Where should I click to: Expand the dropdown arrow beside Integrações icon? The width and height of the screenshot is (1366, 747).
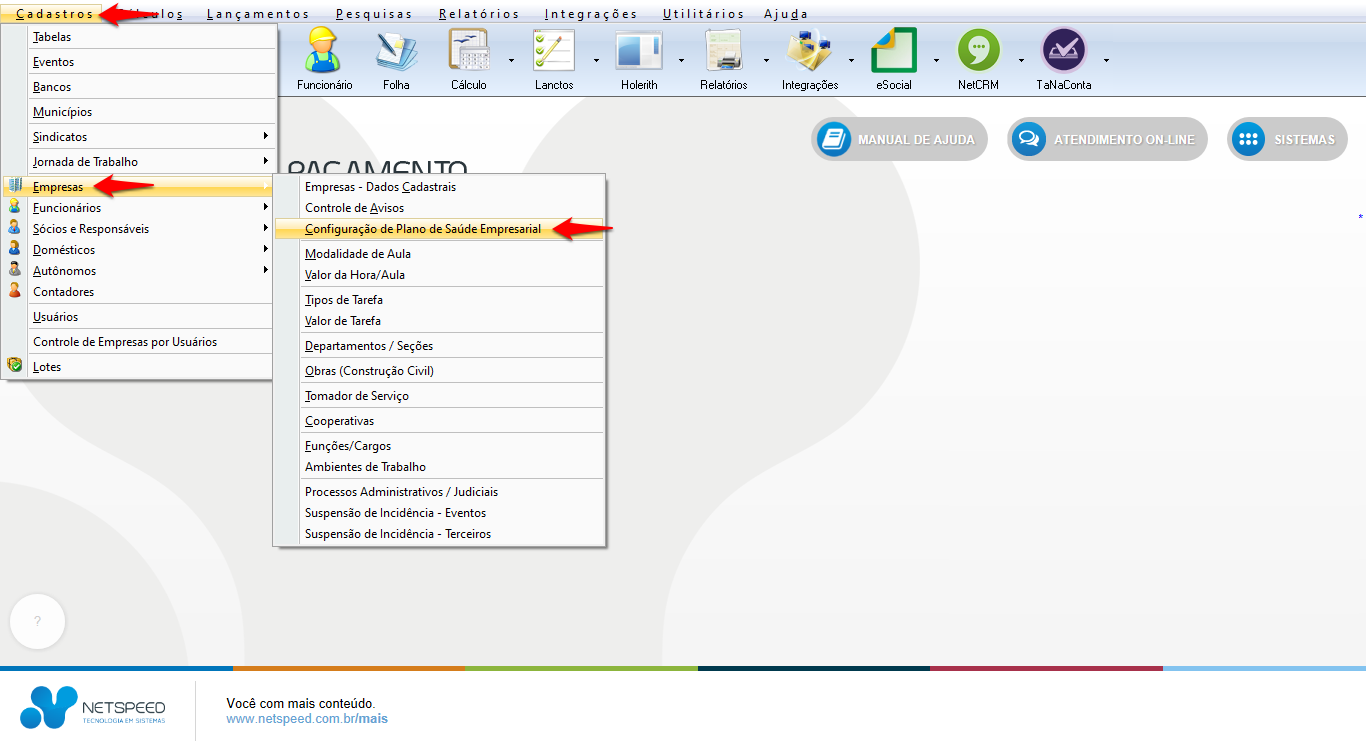coord(851,60)
